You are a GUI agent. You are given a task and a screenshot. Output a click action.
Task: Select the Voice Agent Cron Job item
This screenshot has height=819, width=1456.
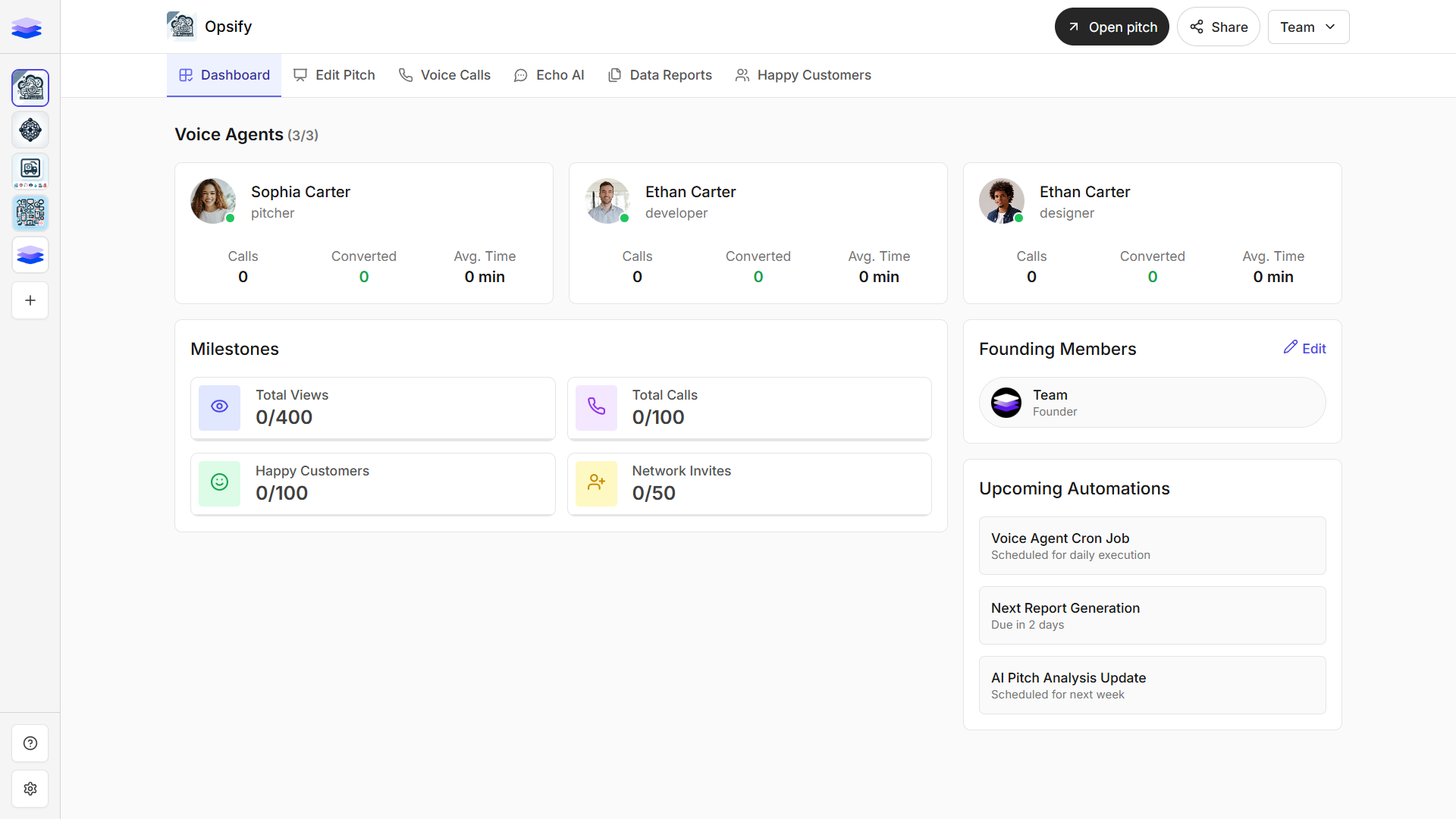(x=1152, y=546)
